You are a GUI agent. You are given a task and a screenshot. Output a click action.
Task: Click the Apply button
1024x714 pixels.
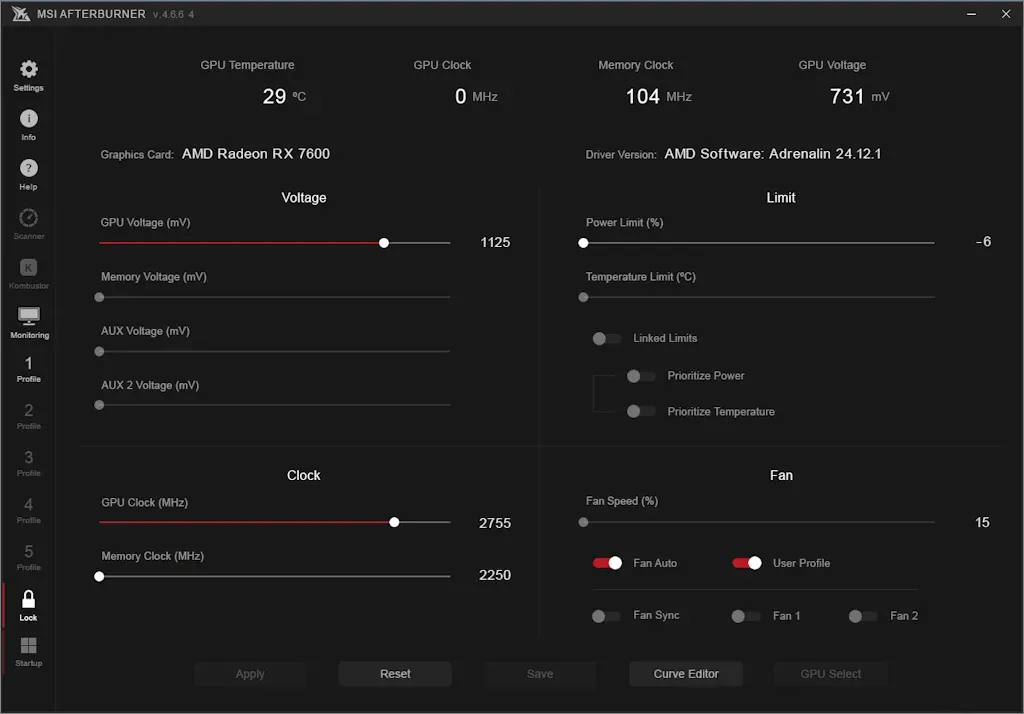tap(250, 673)
